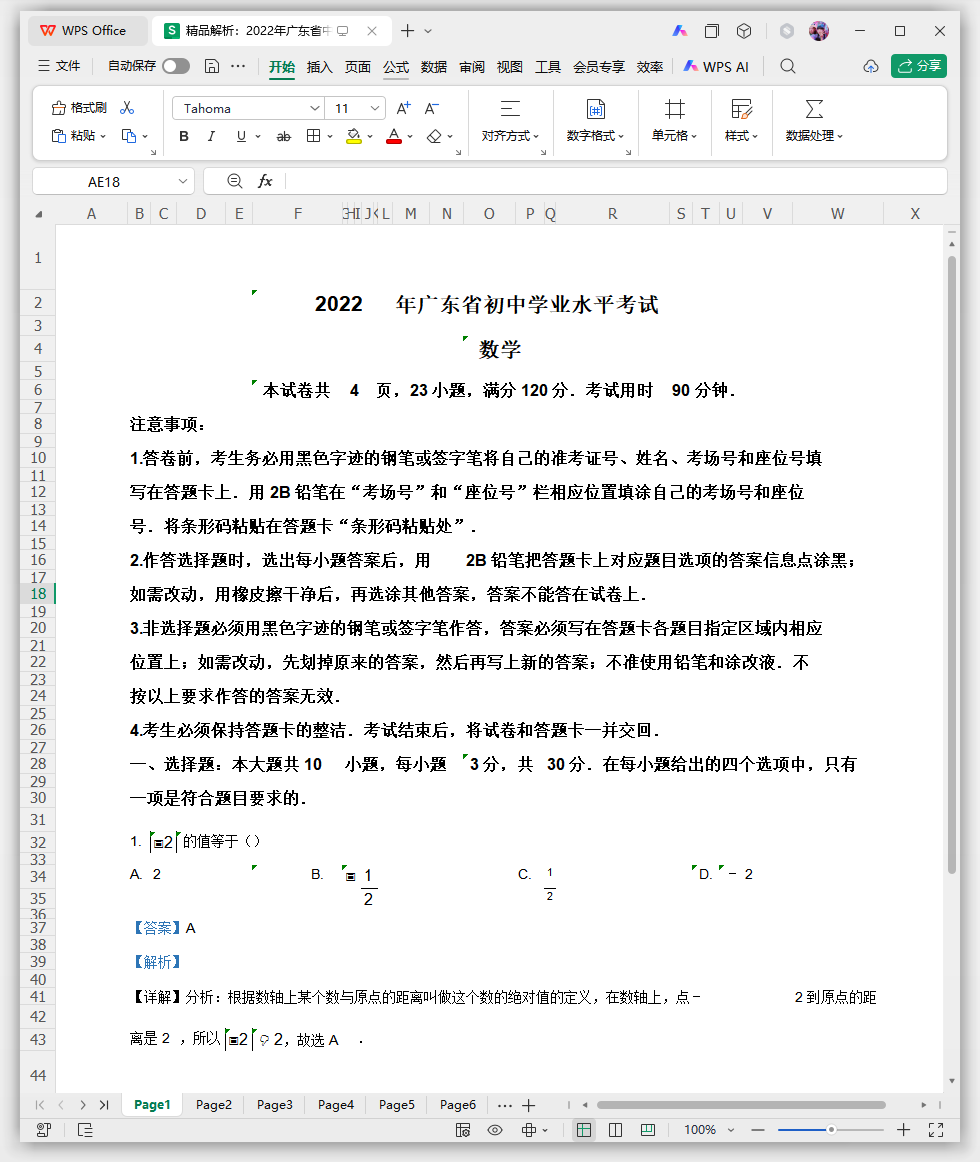Screen dimensions: 980x1162
Task: Open a new tab with the plus button
Action: [408, 30]
